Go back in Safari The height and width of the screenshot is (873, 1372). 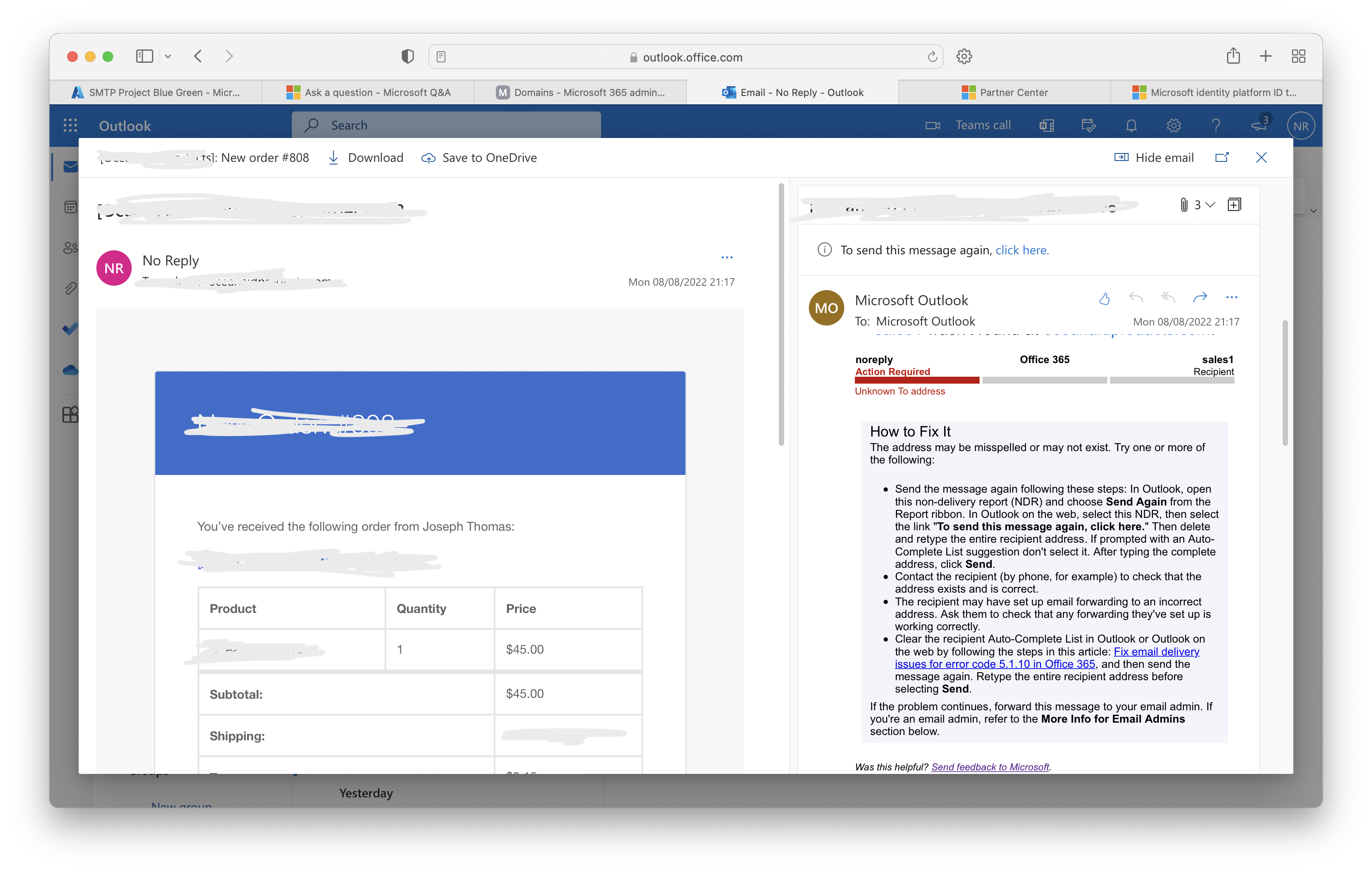[198, 56]
